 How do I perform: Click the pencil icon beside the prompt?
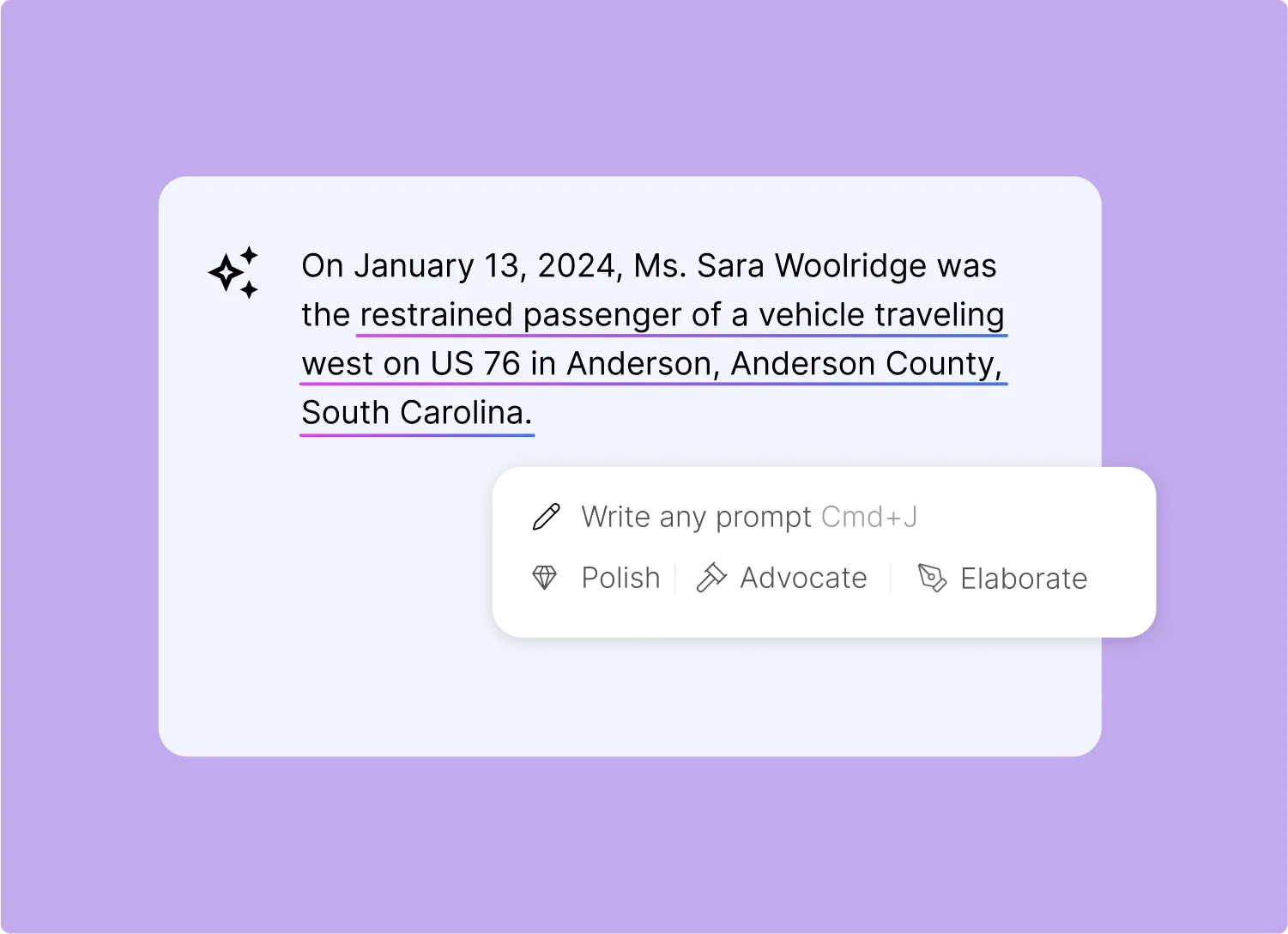546,517
